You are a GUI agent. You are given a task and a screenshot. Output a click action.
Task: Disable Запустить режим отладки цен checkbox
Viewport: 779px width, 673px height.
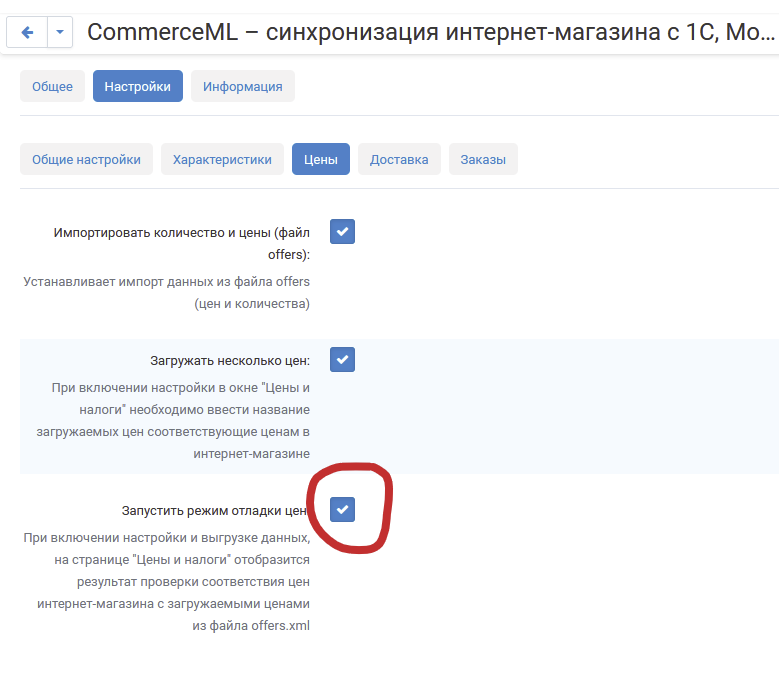point(342,510)
